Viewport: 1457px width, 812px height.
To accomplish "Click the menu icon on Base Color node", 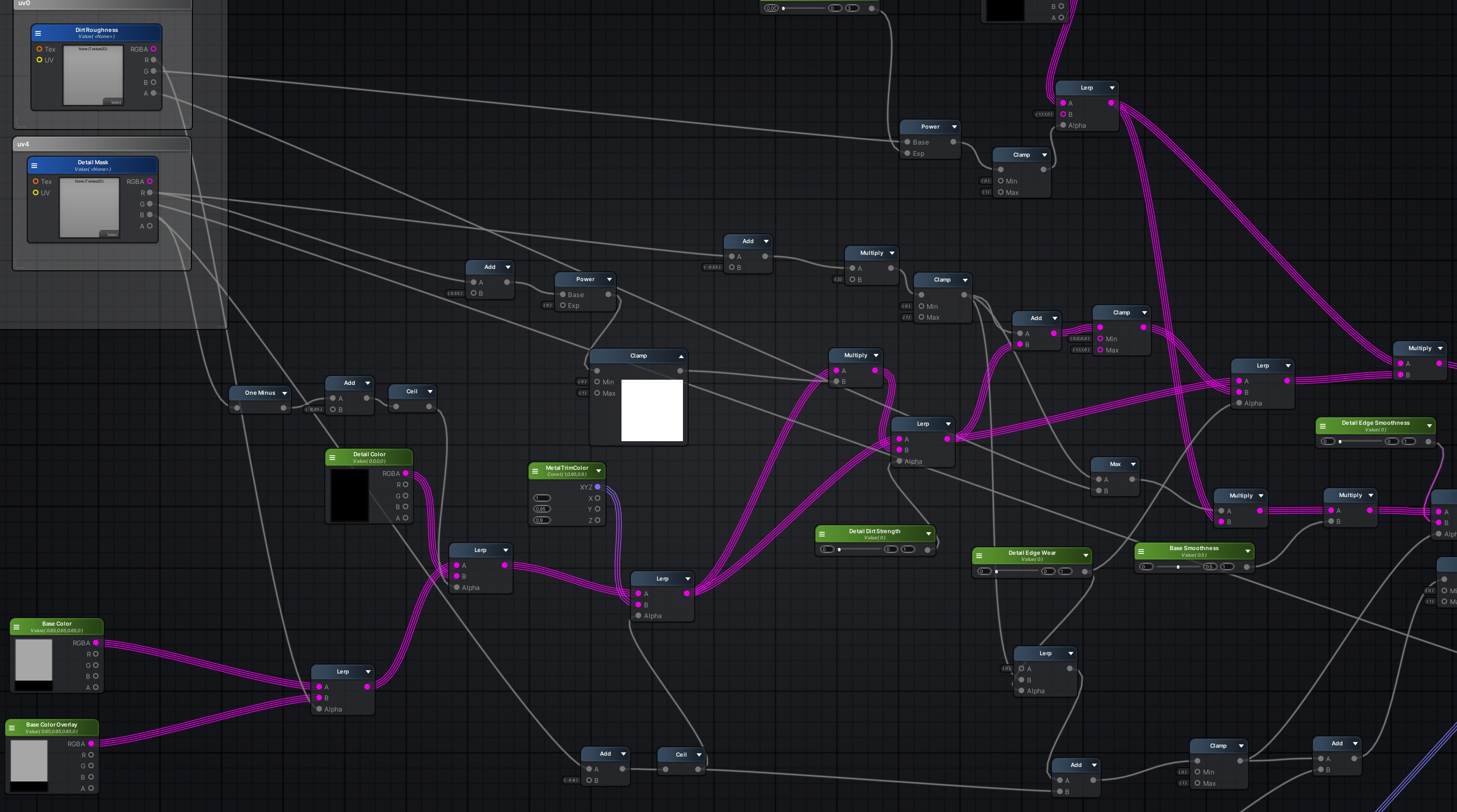I will click(x=17, y=627).
